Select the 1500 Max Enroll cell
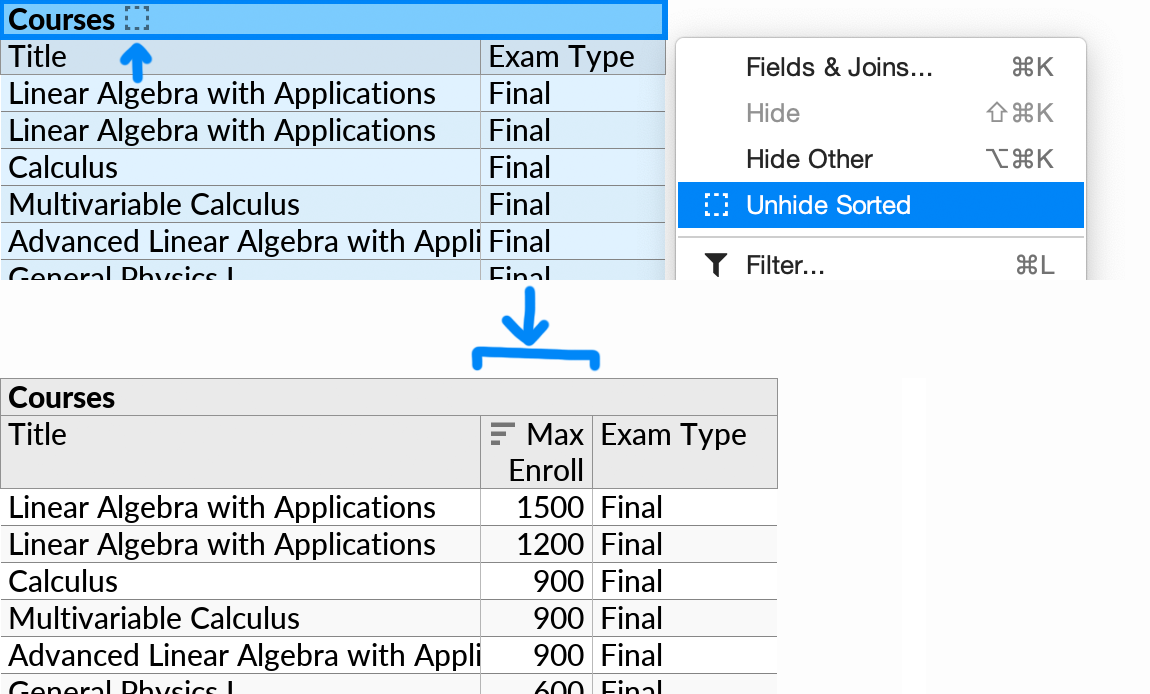 pyautogui.click(x=549, y=507)
